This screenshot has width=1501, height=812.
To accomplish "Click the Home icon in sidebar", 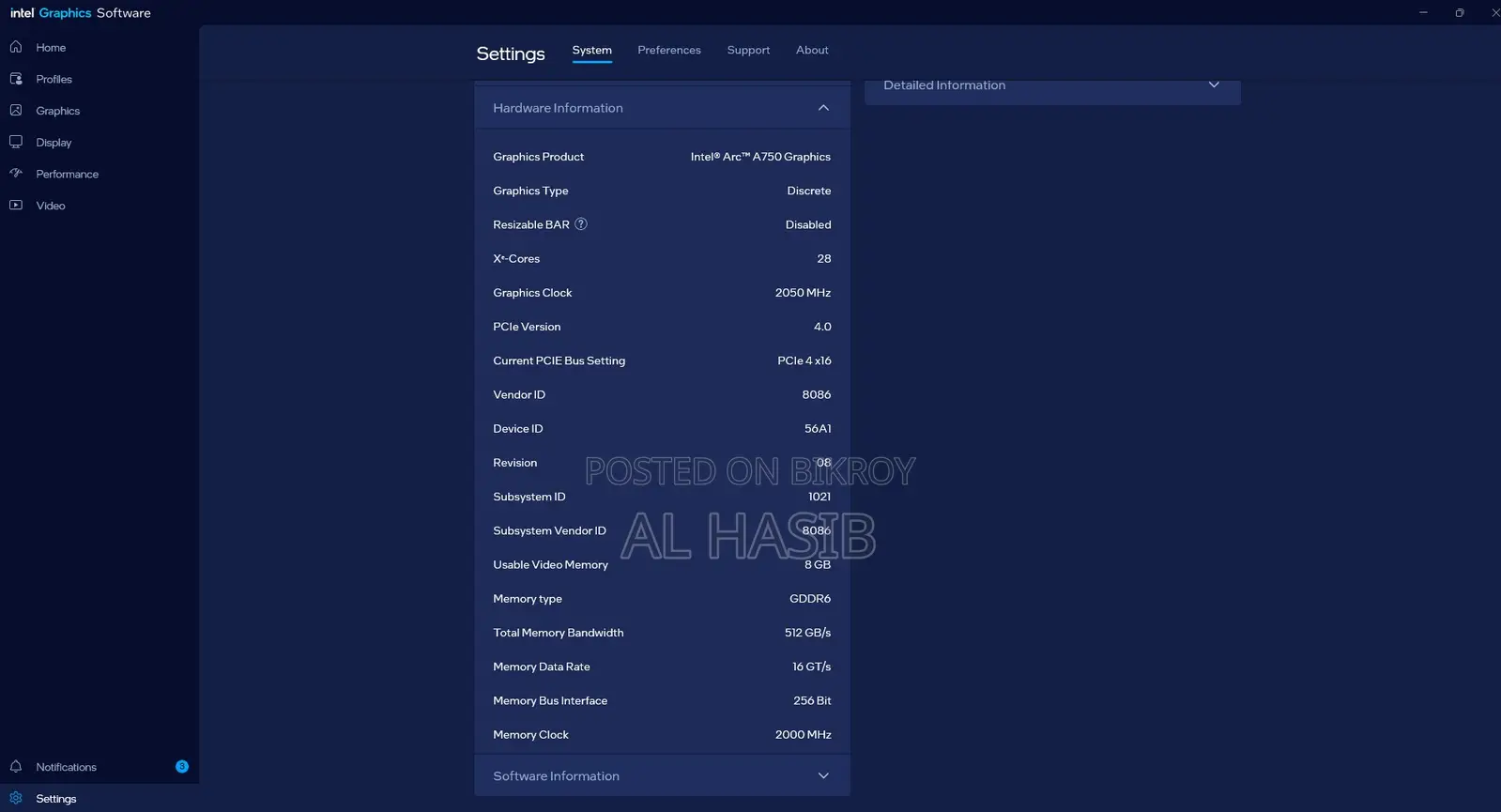I will (16, 47).
